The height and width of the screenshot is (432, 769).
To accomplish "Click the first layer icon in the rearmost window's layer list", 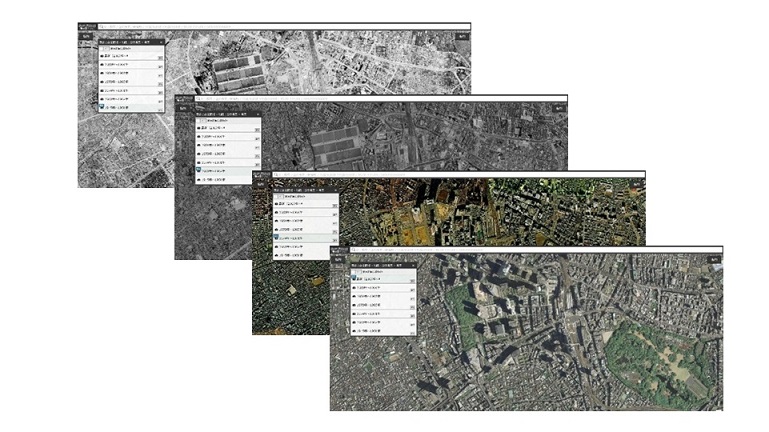I will point(103,56).
